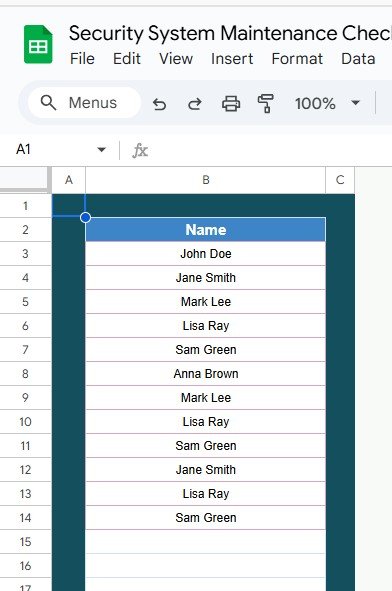Click the select-all corner box

tap(25, 180)
